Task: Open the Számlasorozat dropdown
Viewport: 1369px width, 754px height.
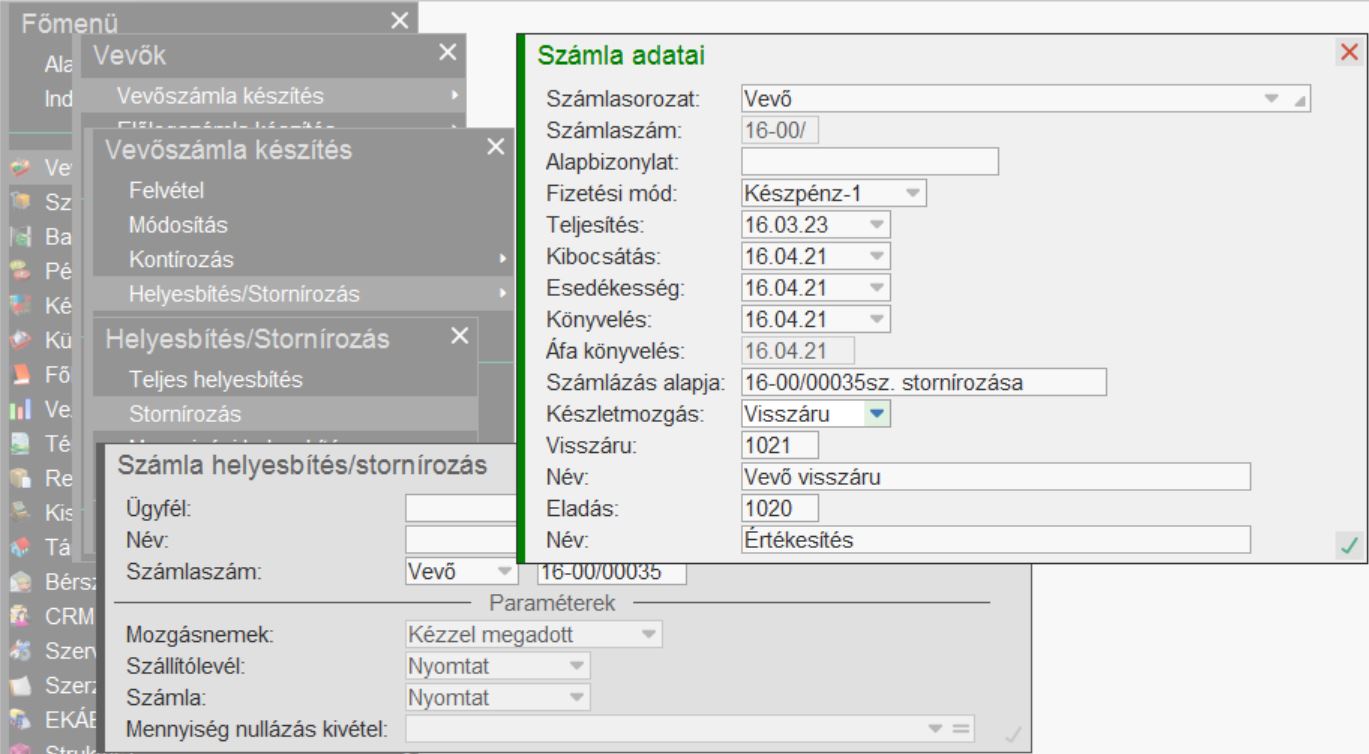Action: [x=1271, y=99]
